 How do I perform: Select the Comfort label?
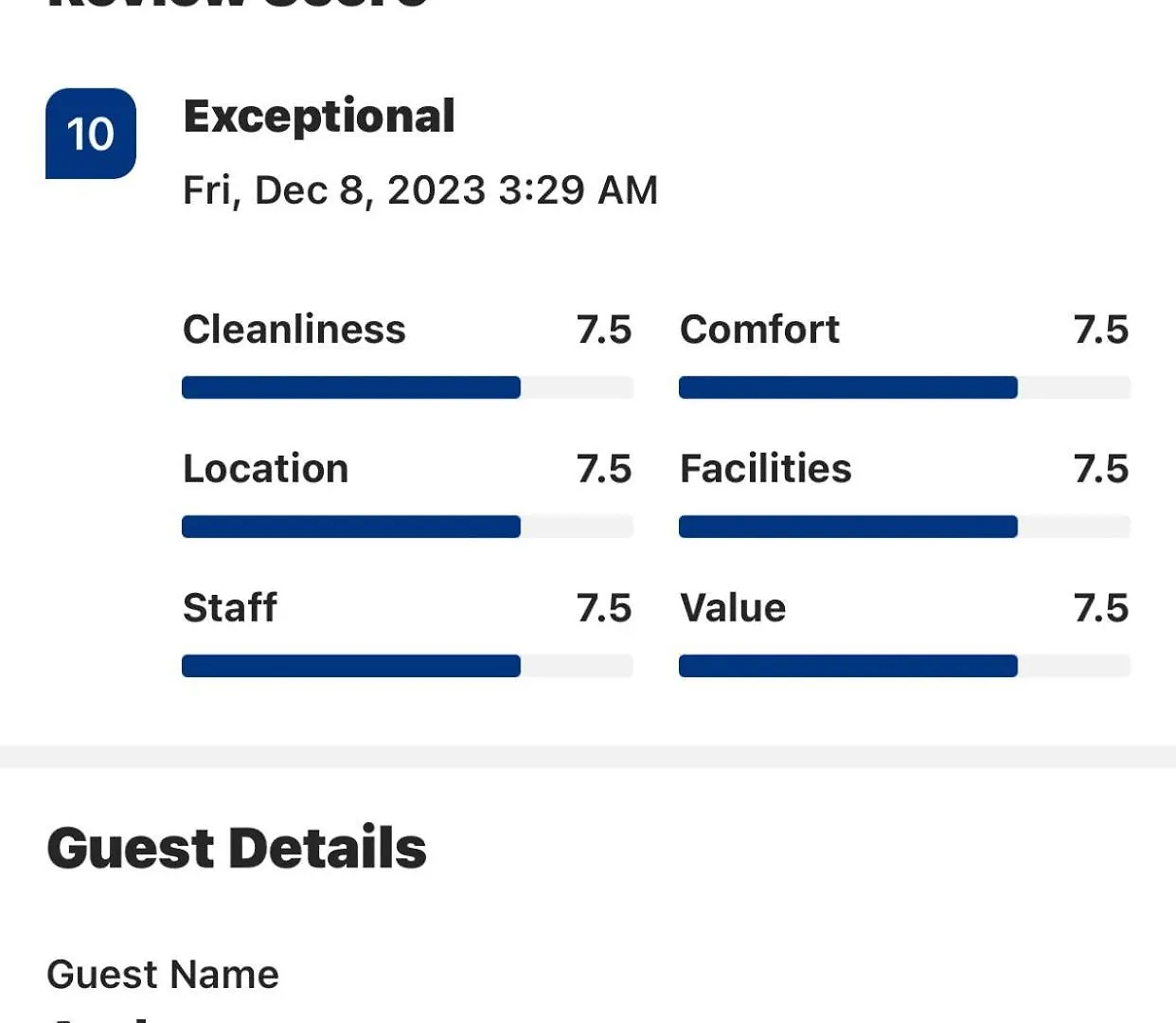[x=759, y=330]
